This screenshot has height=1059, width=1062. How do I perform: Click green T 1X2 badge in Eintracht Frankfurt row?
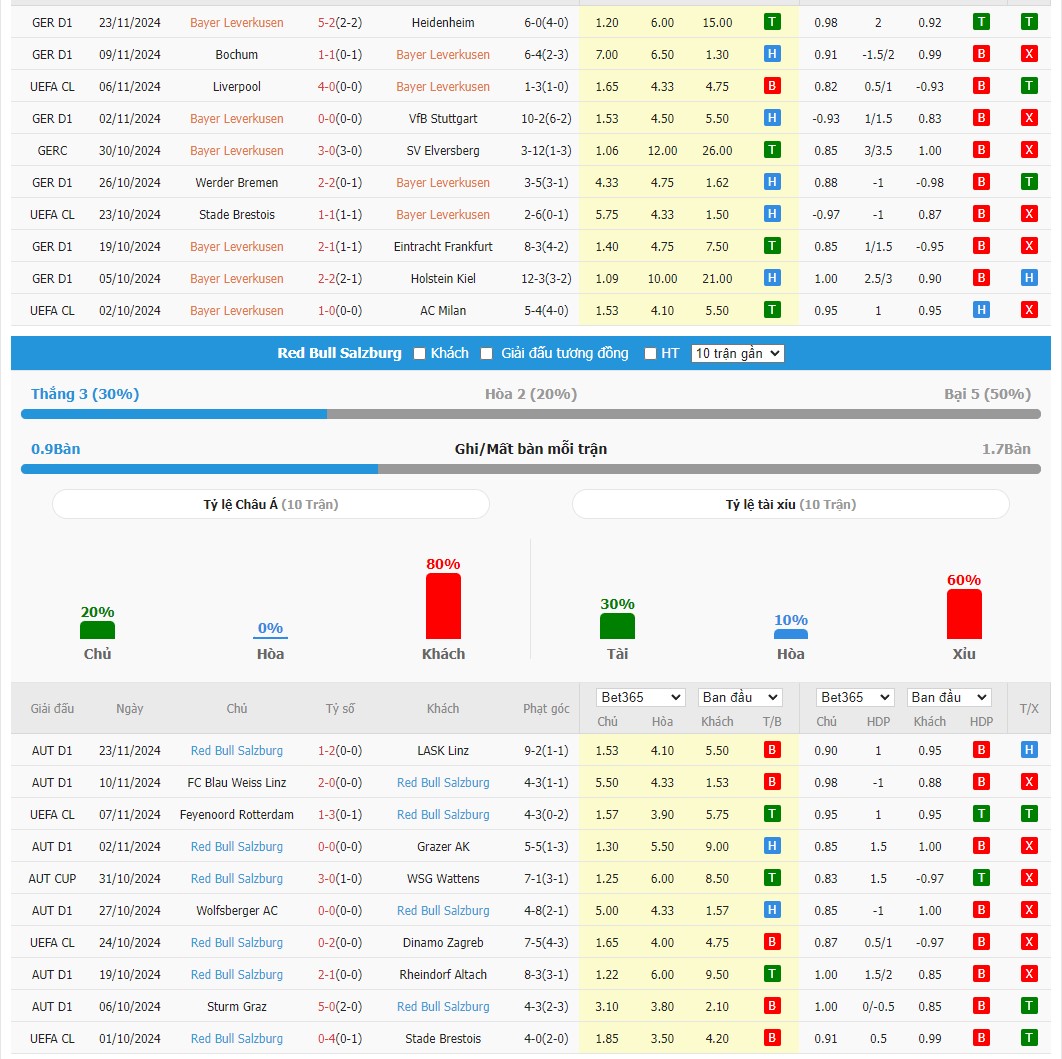click(771, 245)
